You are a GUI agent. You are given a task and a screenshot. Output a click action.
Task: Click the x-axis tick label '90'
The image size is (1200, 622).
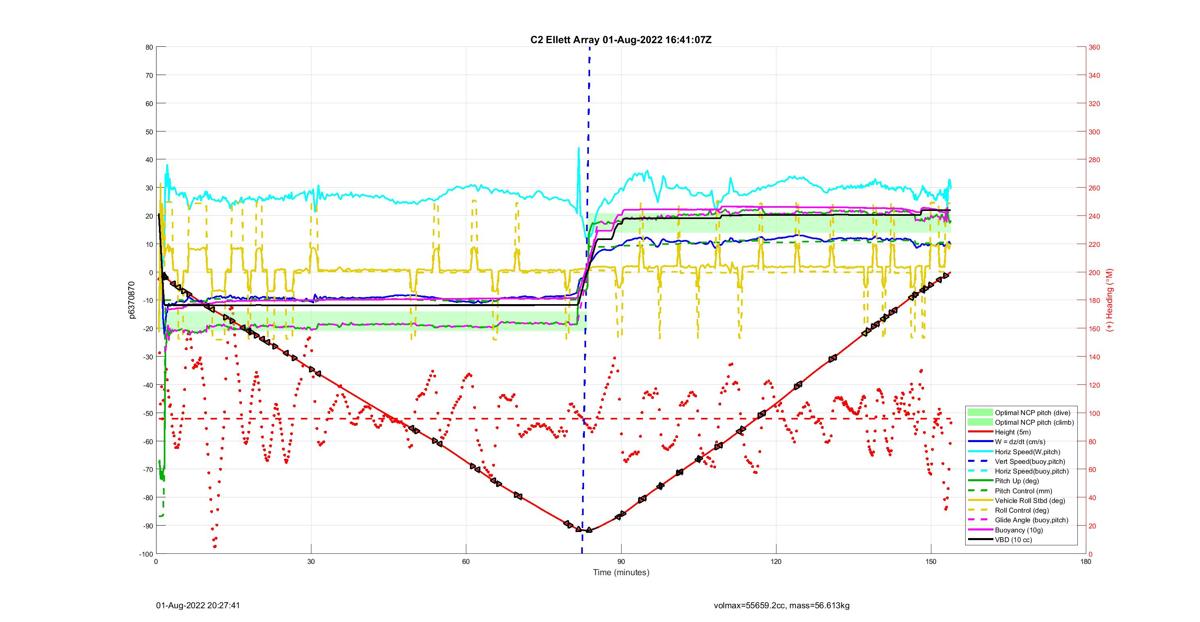pos(621,562)
